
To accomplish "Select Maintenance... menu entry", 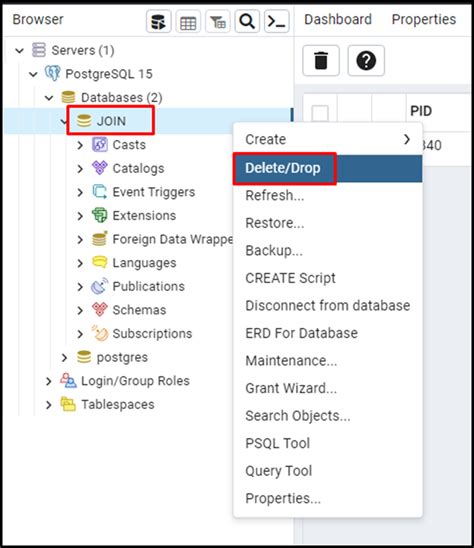I will pos(328,361).
